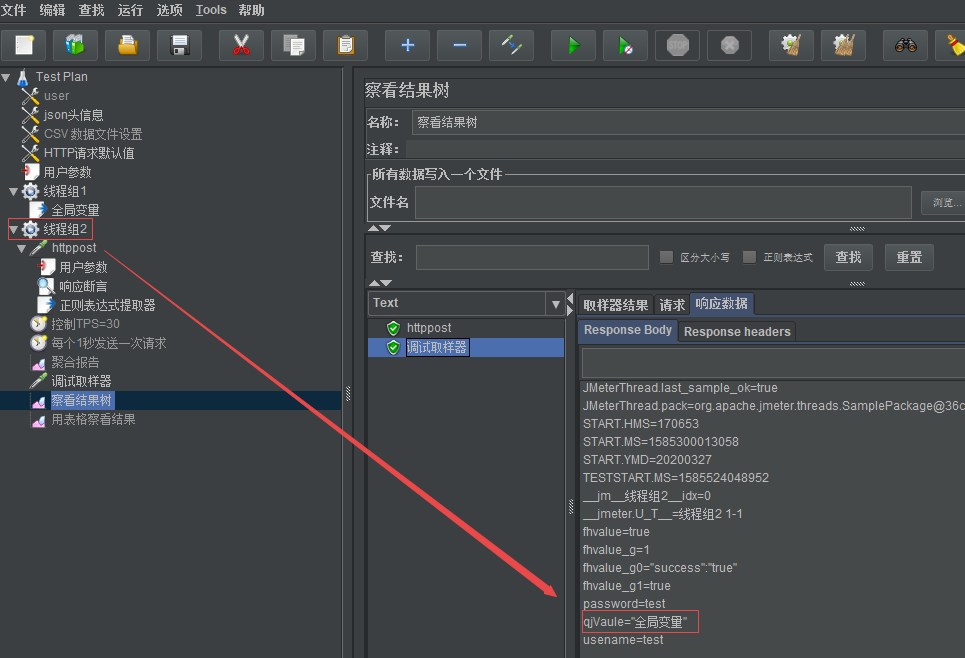The width and height of the screenshot is (965, 658).
Task: Click the New test plan toolbar icon
Action: pos(23,45)
